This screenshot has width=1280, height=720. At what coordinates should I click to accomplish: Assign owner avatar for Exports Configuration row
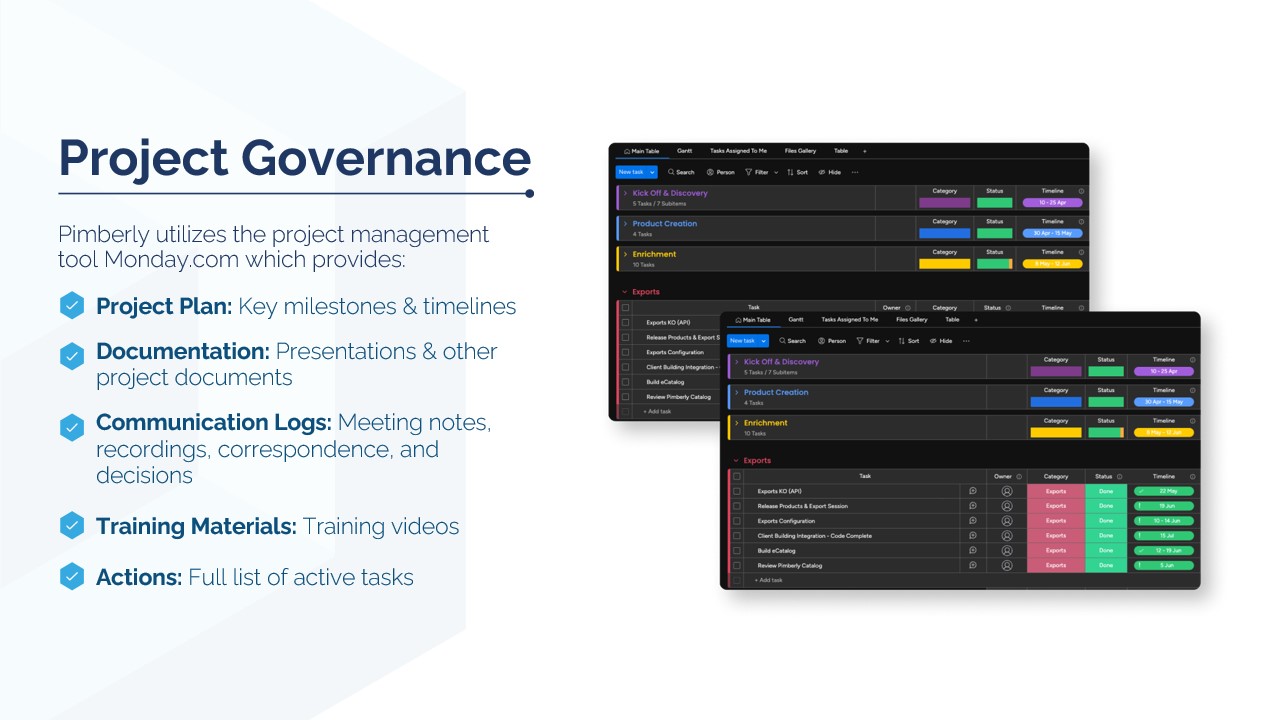(x=1007, y=521)
